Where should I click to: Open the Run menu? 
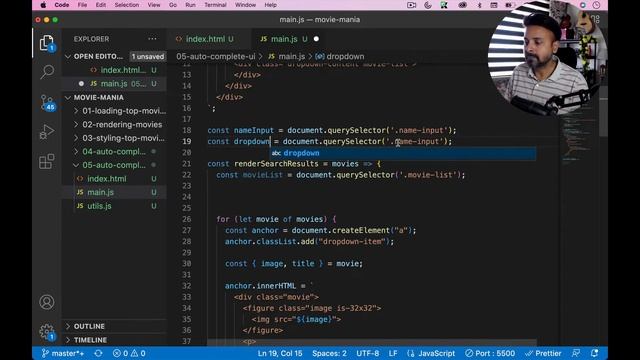pyautogui.click(x=190, y=5)
